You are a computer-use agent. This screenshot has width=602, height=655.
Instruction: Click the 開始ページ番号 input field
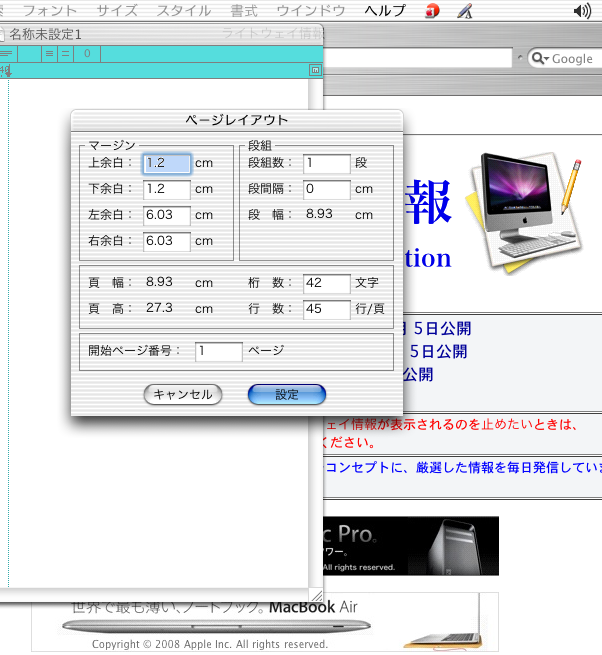(x=219, y=351)
